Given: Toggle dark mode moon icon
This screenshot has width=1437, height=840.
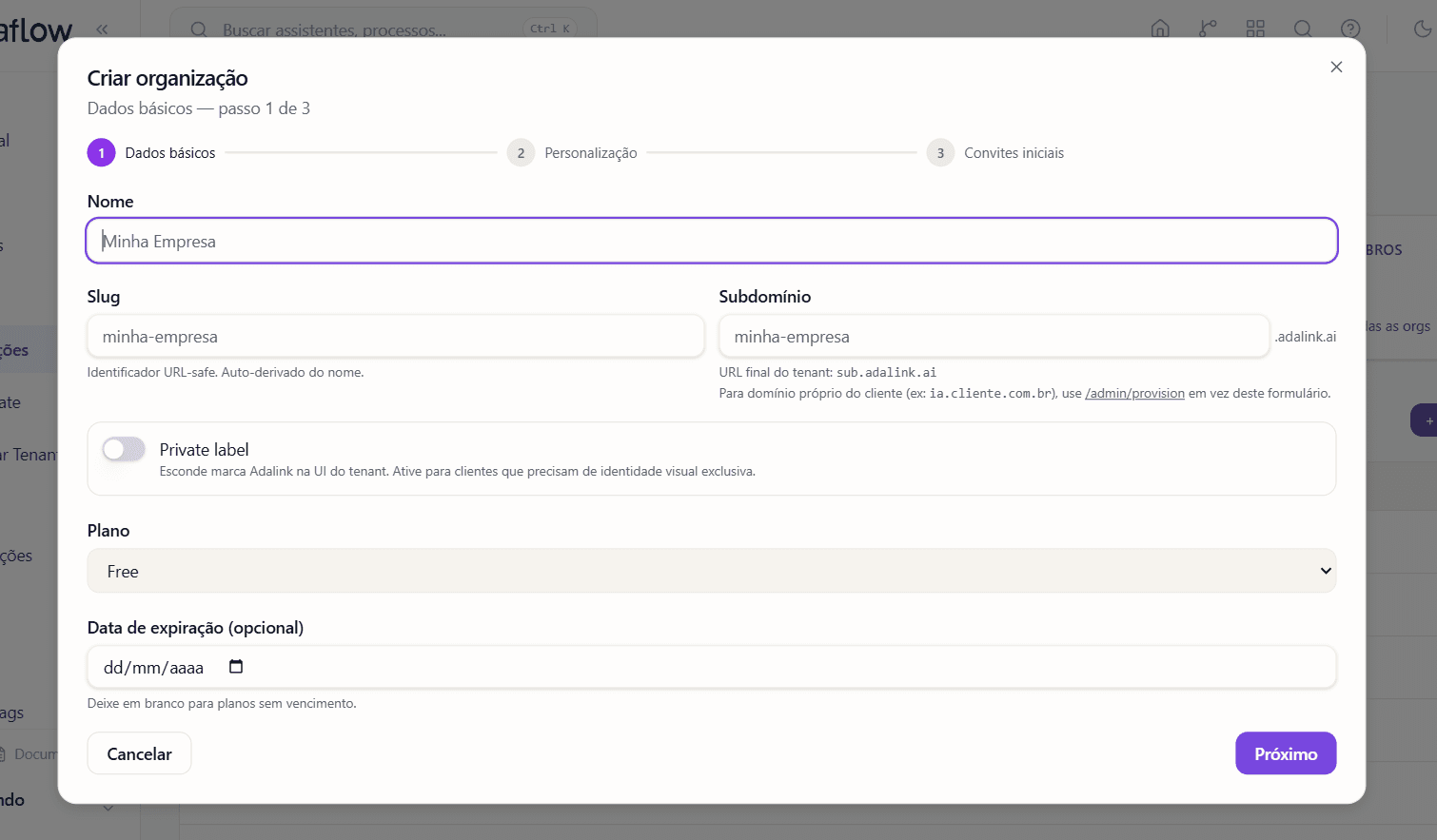Looking at the screenshot, I should 1423,29.
